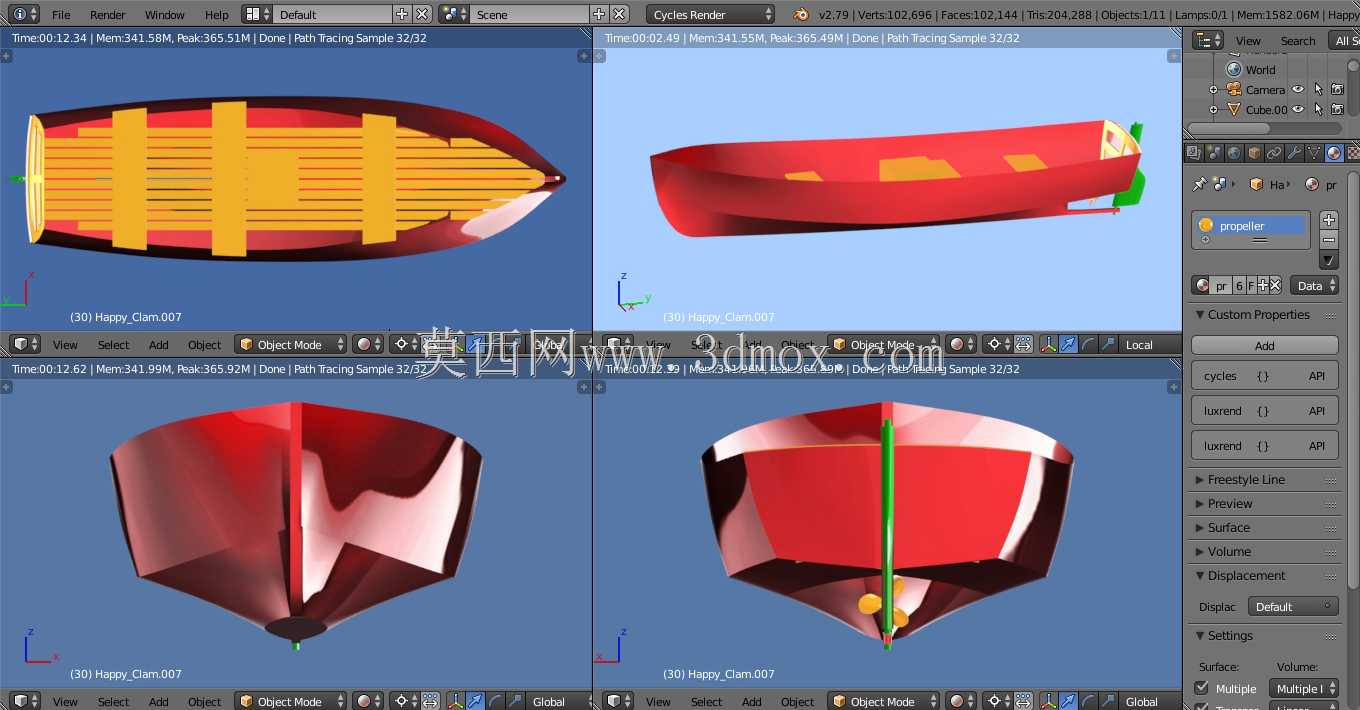Toggle selectability arrow for Camera
Image resolution: width=1360 pixels, height=710 pixels.
(x=1318, y=89)
